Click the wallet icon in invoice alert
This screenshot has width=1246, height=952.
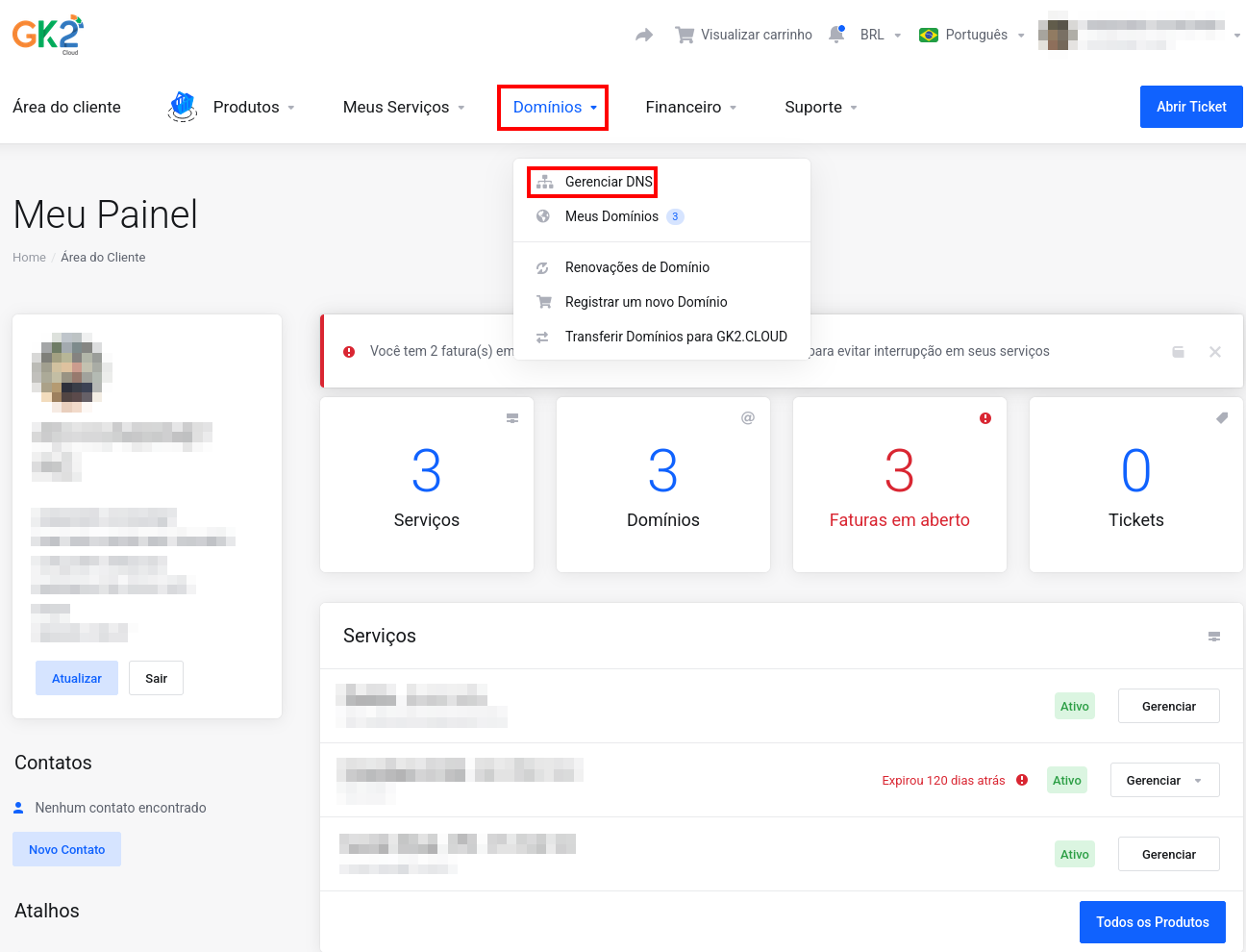(1179, 352)
